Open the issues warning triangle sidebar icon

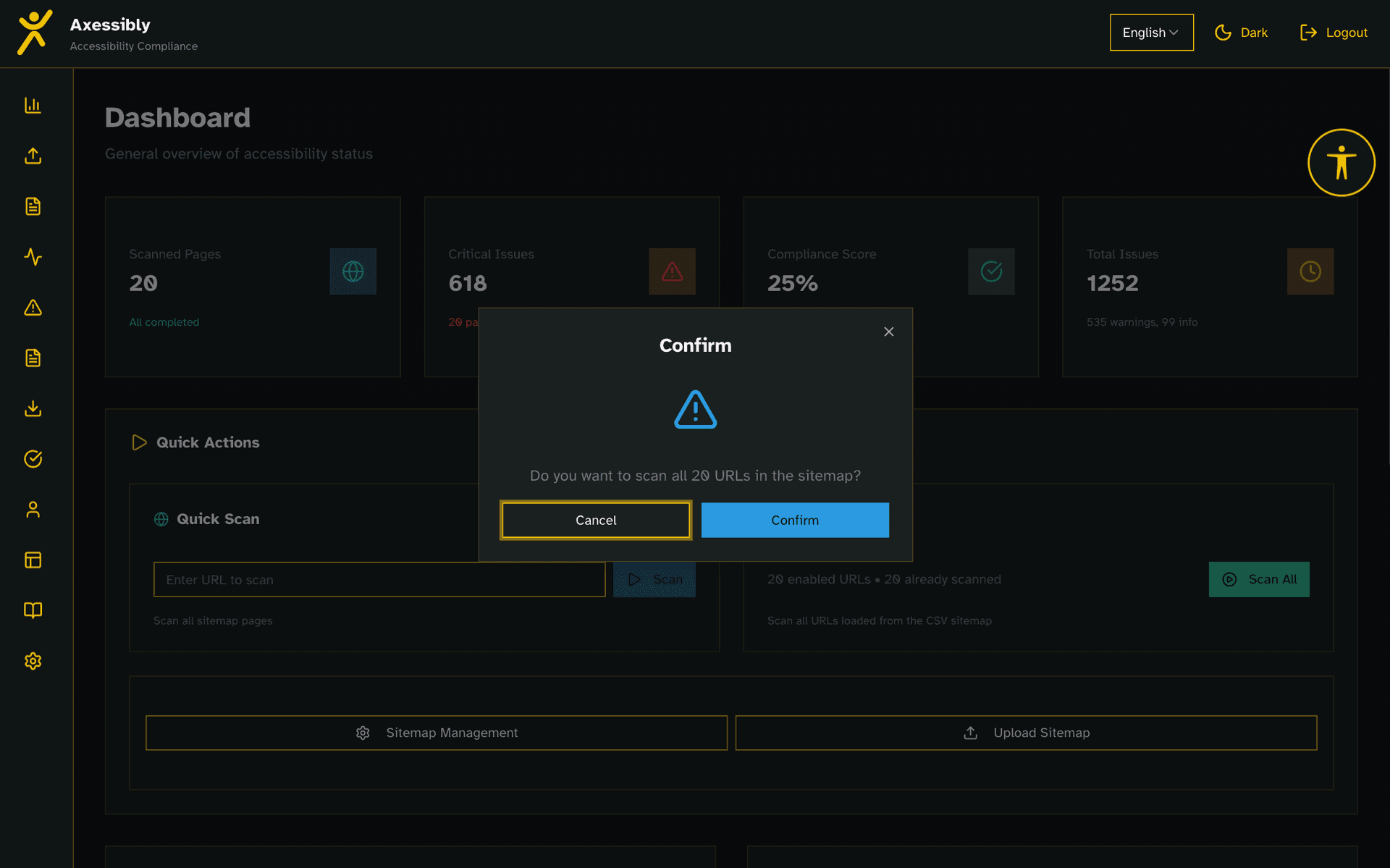33,308
